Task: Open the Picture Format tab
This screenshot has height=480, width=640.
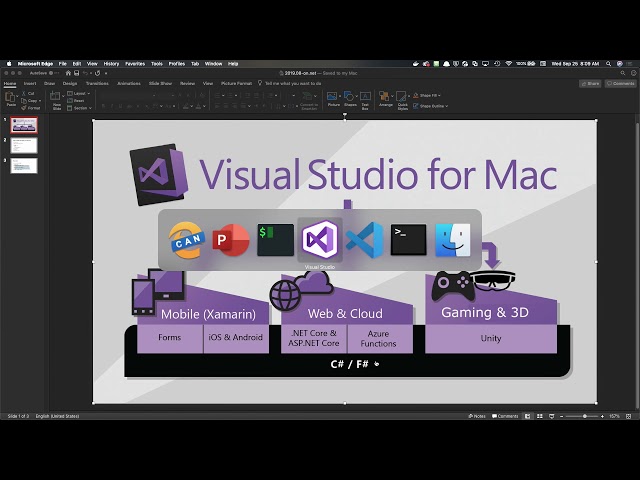Action: 236,83
